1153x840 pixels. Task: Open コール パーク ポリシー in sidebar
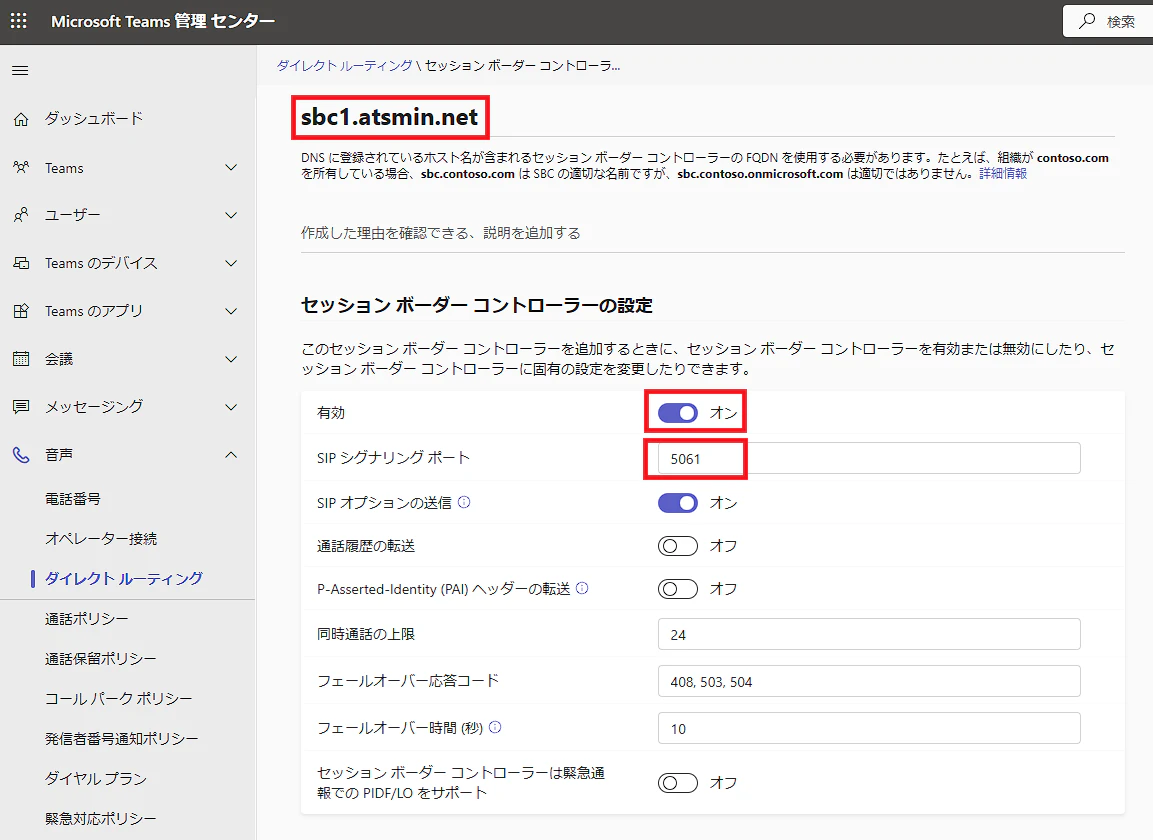[x=118, y=698]
